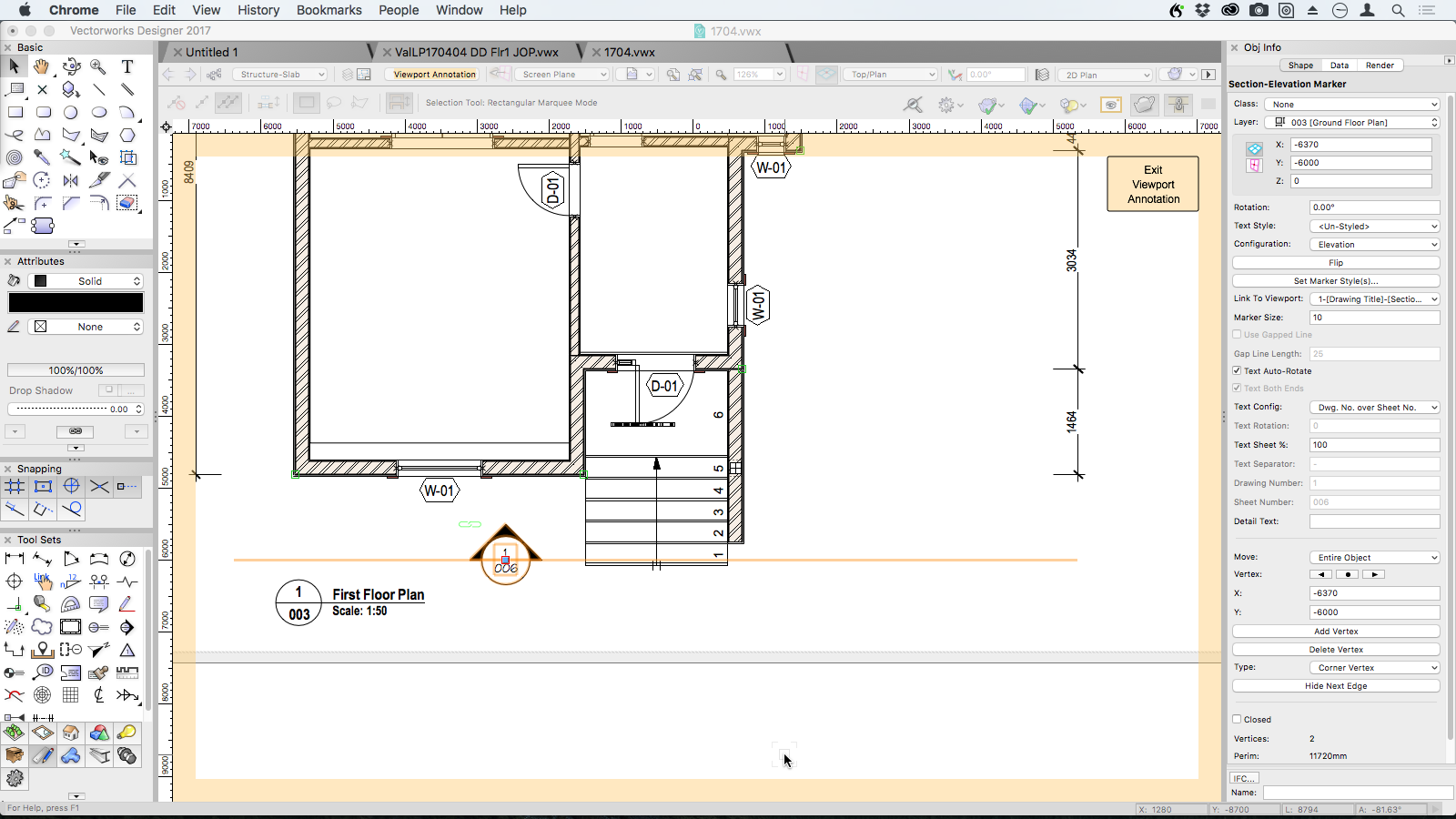Viewport: 1456px width, 819px height.
Task: Select the Eyedropper tool
Action: (42, 157)
